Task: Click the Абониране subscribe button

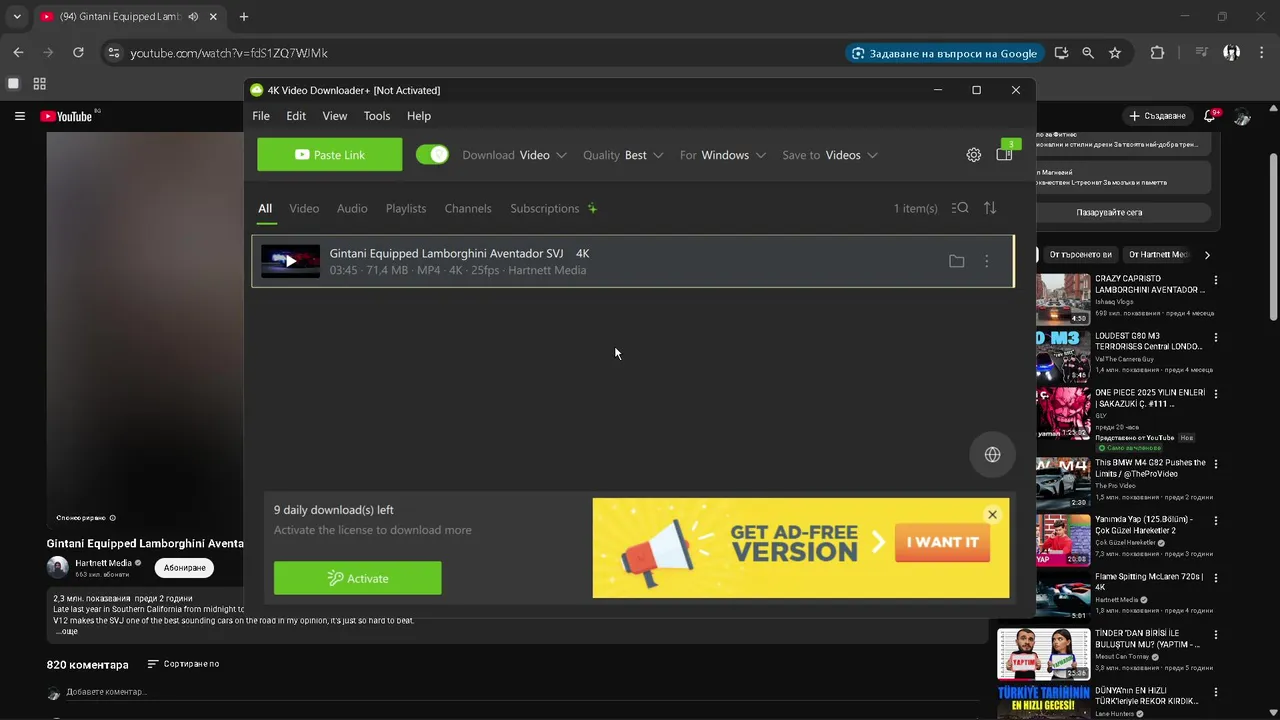Action: (x=184, y=568)
